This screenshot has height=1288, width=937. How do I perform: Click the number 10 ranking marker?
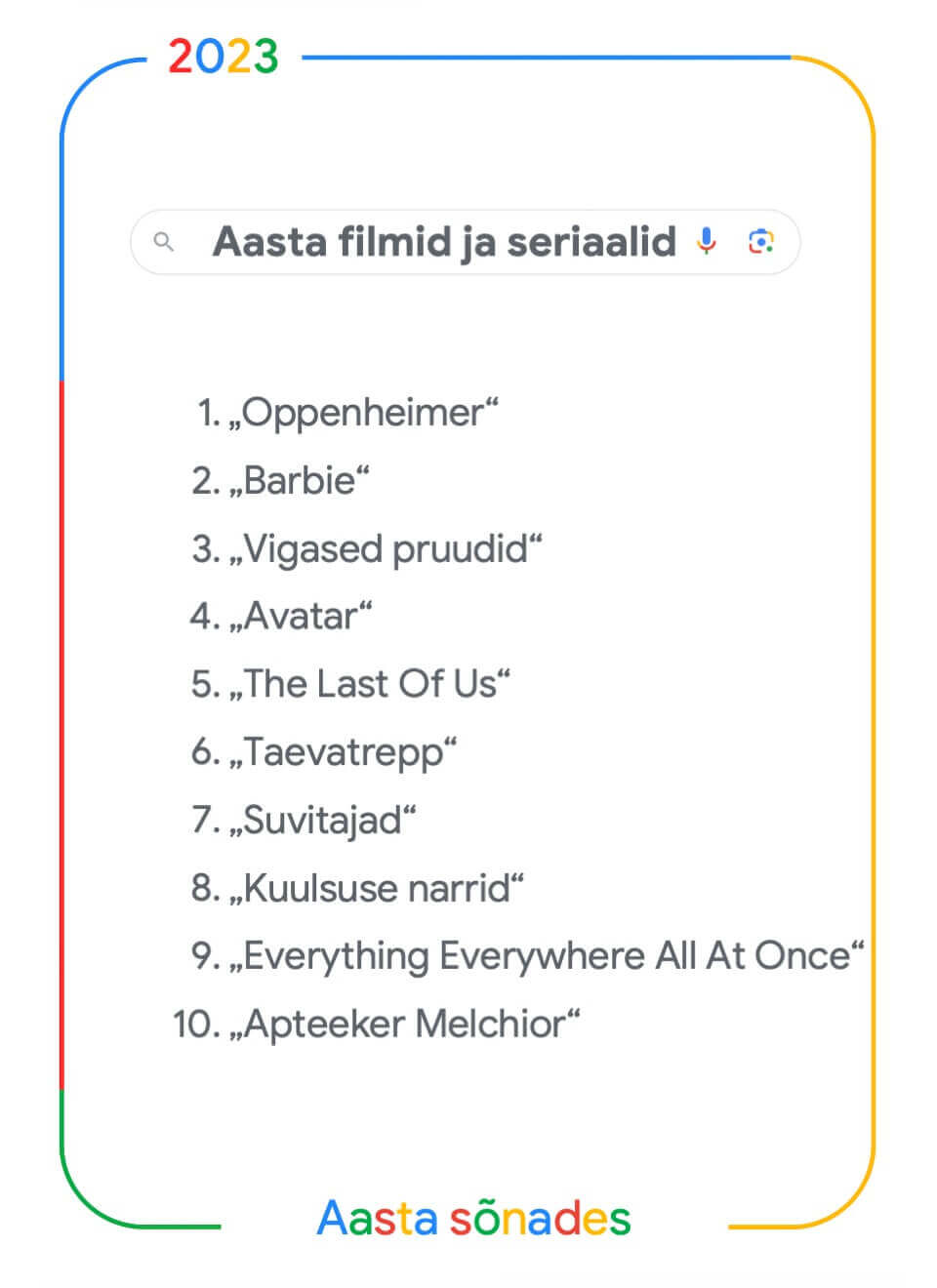pos(196,1024)
